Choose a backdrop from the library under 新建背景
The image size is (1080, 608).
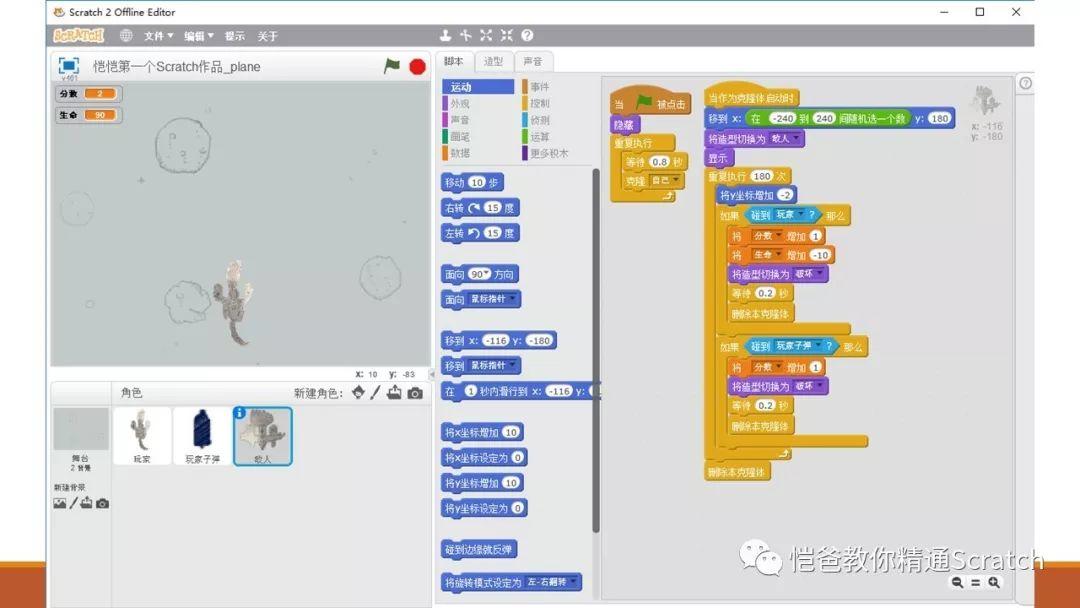(x=60, y=503)
